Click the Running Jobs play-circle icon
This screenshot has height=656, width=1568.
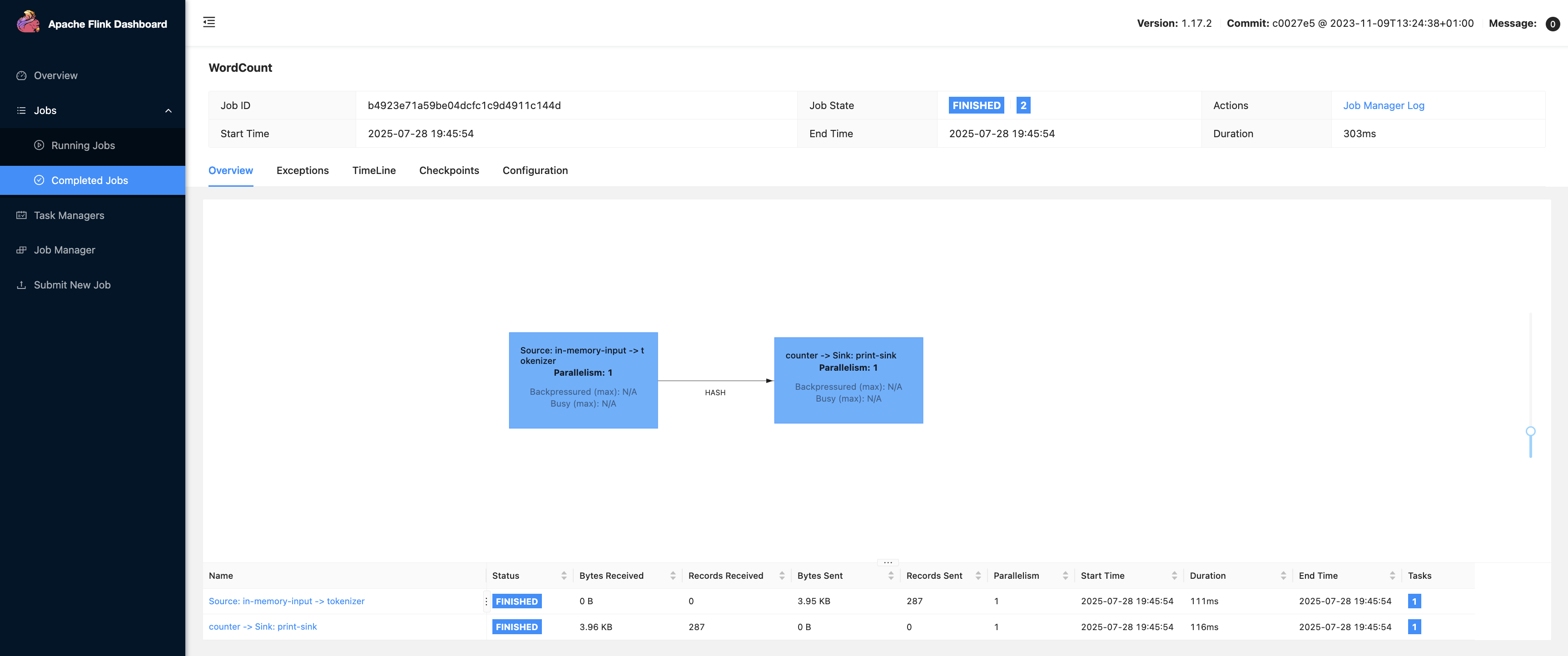39,145
